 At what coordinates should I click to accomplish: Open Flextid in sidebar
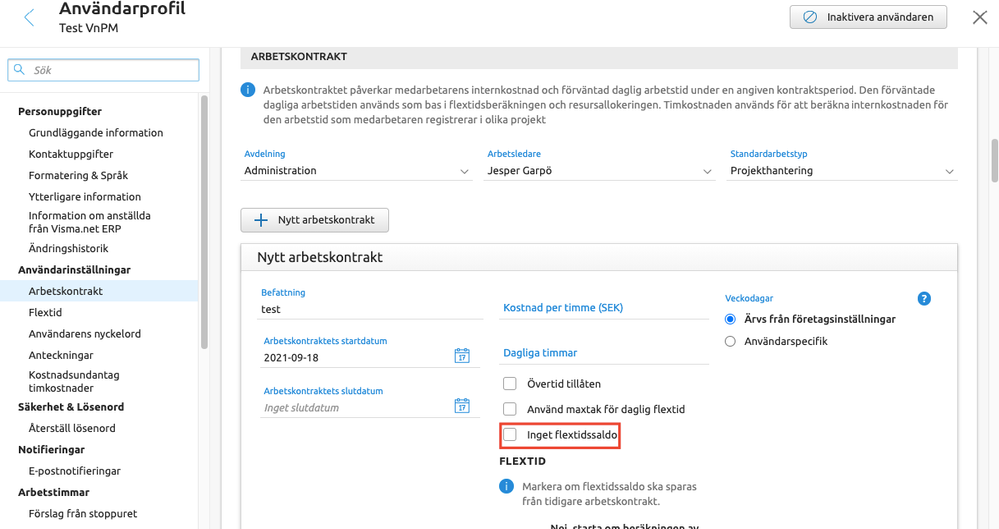click(45, 312)
